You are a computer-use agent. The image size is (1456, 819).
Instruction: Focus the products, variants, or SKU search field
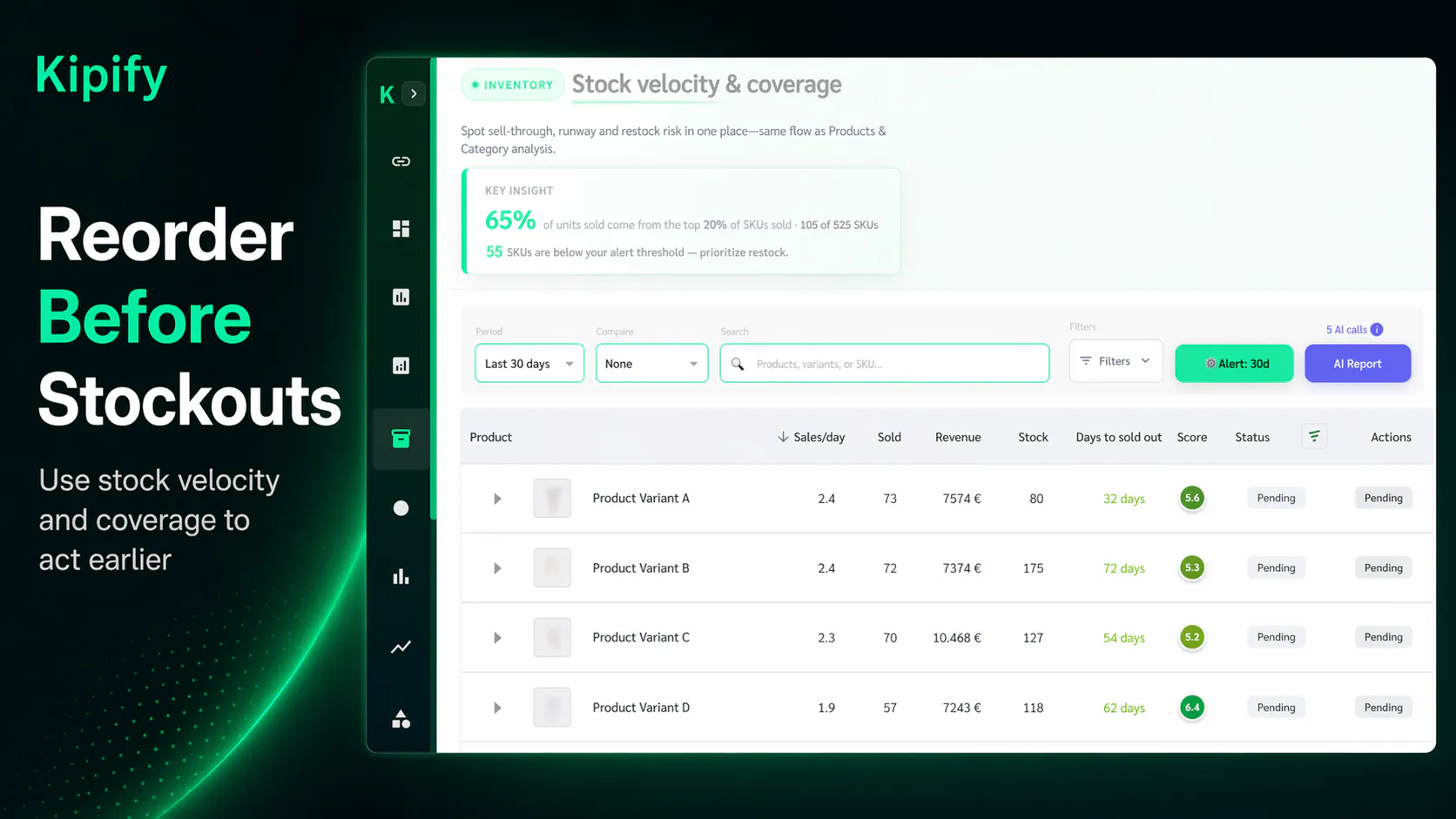tap(885, 364)
